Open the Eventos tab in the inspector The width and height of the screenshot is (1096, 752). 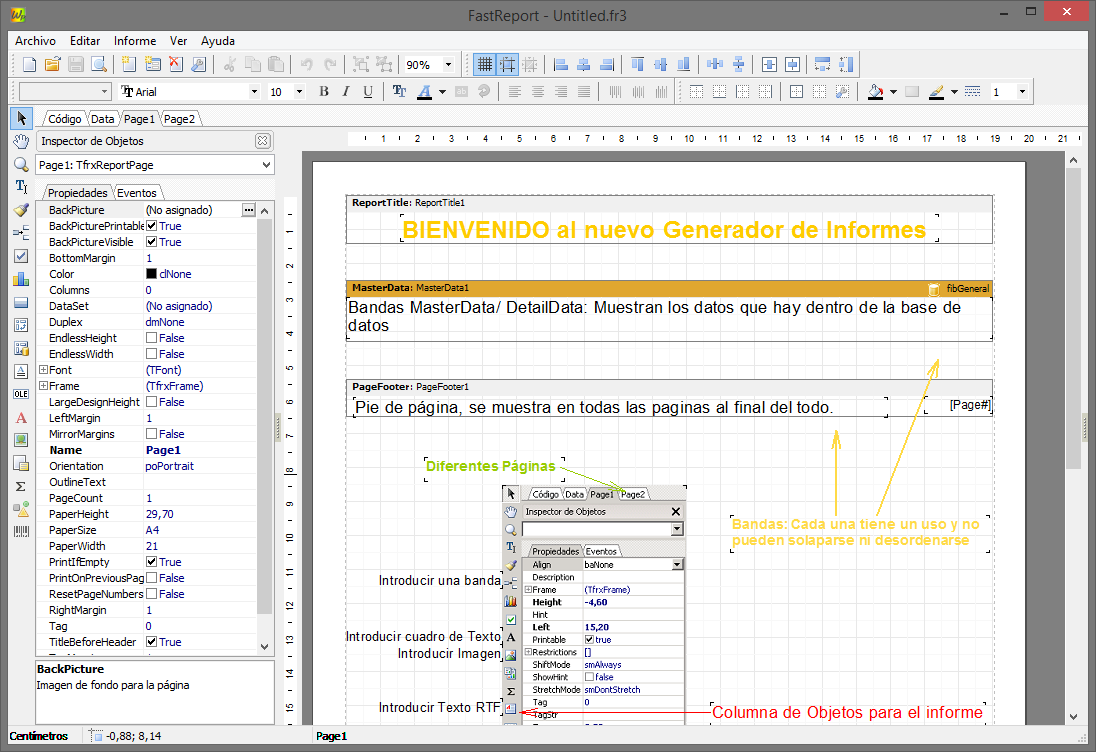(x=137, y=193)
